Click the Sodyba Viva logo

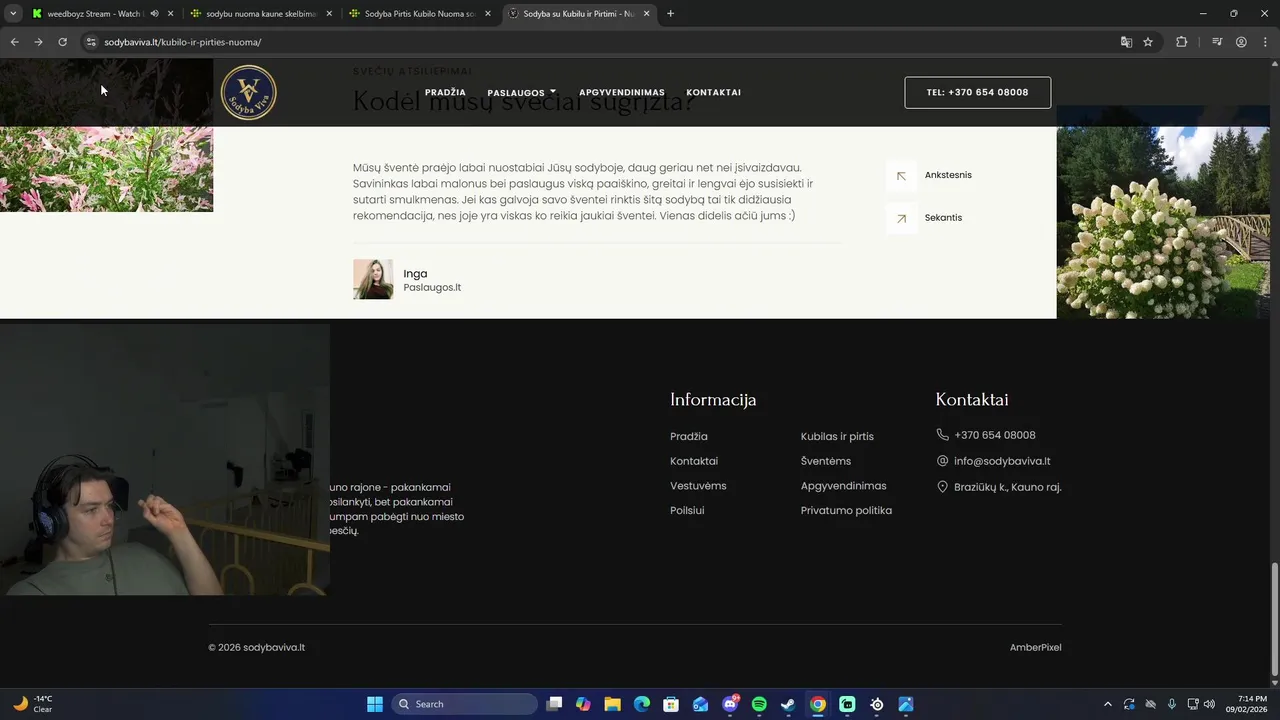coord(248,92)
